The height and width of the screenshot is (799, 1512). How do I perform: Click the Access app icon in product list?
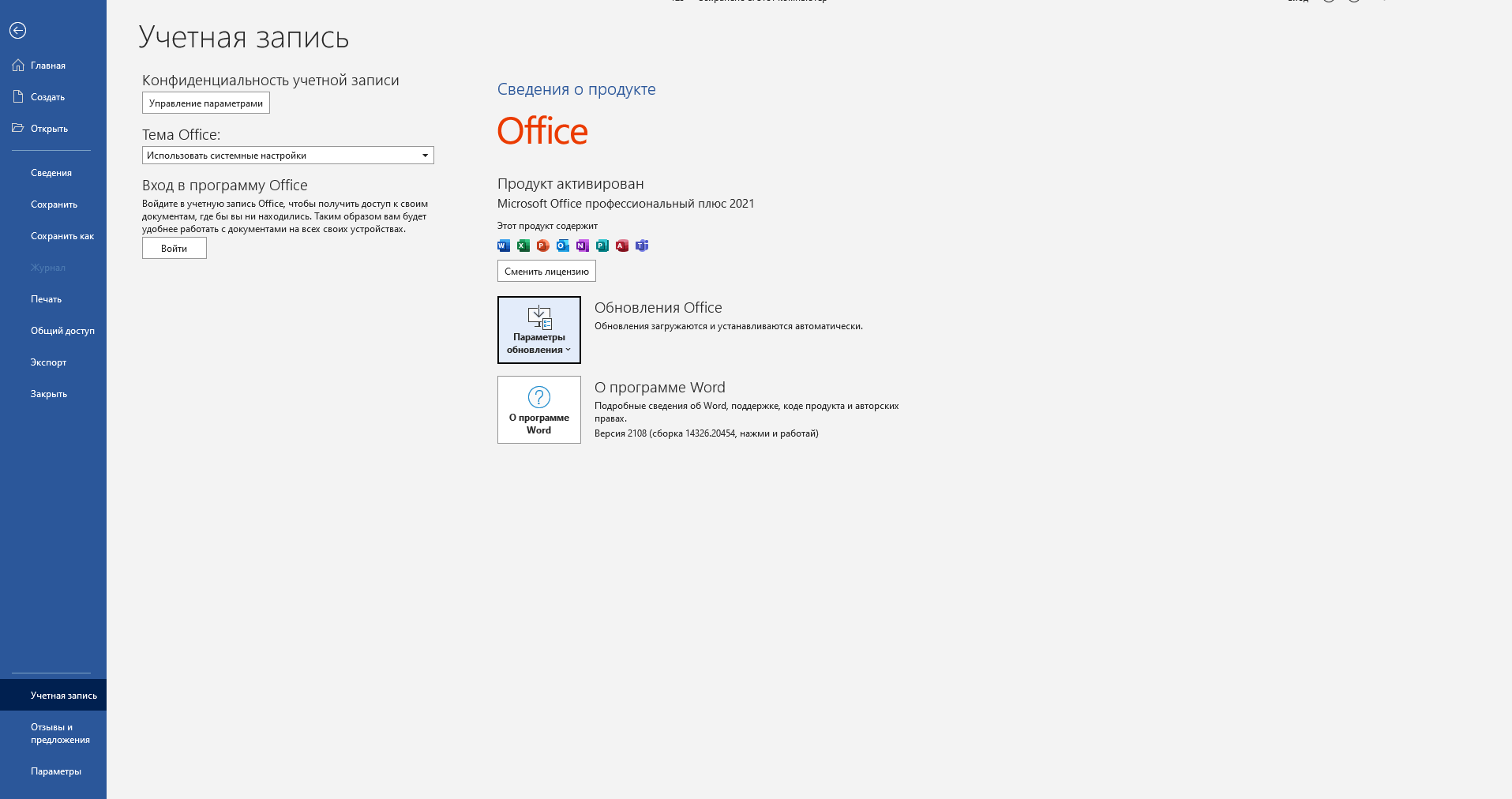(622, 246)
